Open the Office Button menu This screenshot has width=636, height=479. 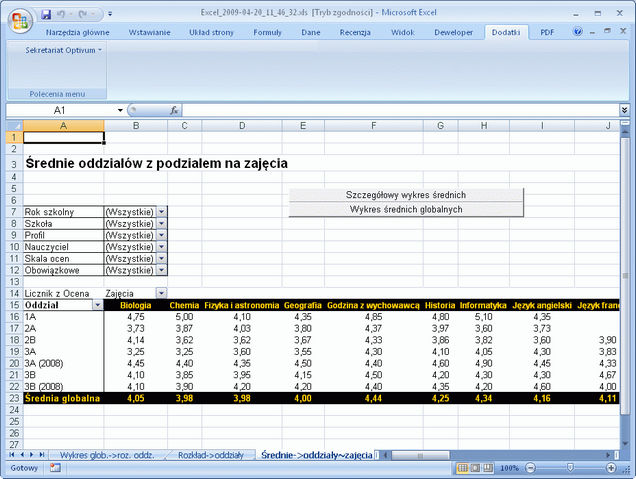pyautogui.click(x=20, y=20)
